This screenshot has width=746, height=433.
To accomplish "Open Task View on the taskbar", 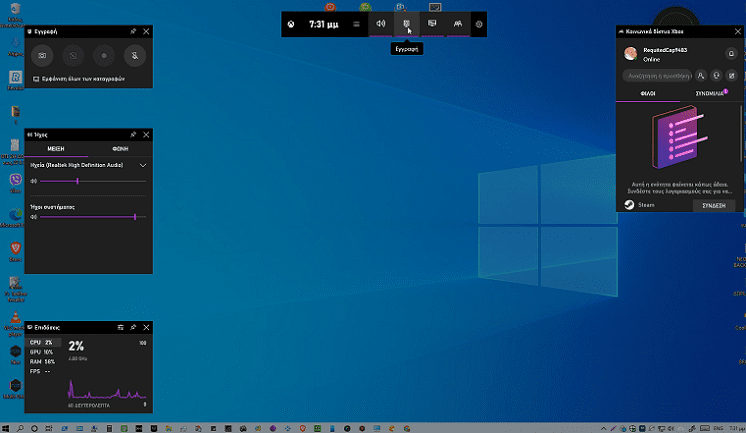I will [49, 428].
